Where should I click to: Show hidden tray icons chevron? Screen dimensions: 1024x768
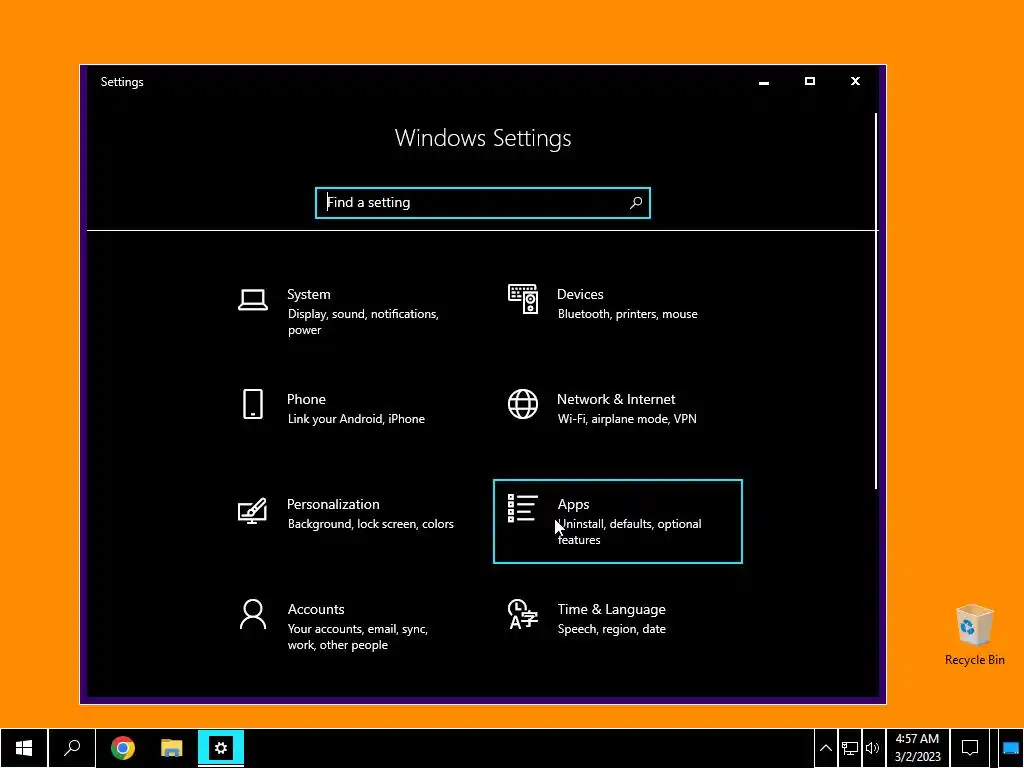click(825, 748)
